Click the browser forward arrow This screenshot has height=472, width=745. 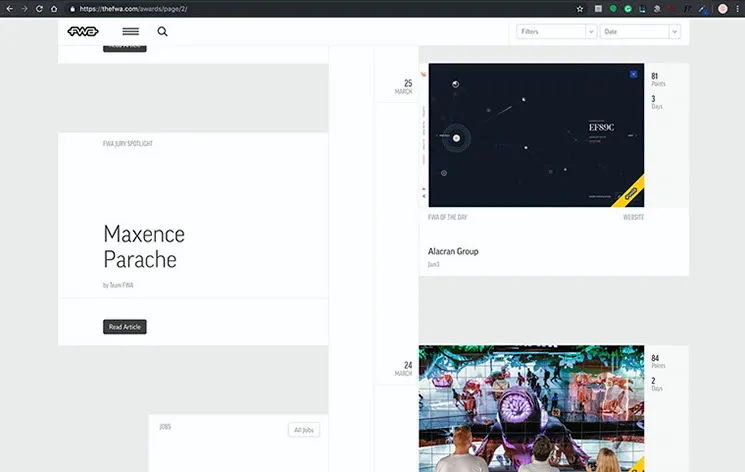pos(24,8)
